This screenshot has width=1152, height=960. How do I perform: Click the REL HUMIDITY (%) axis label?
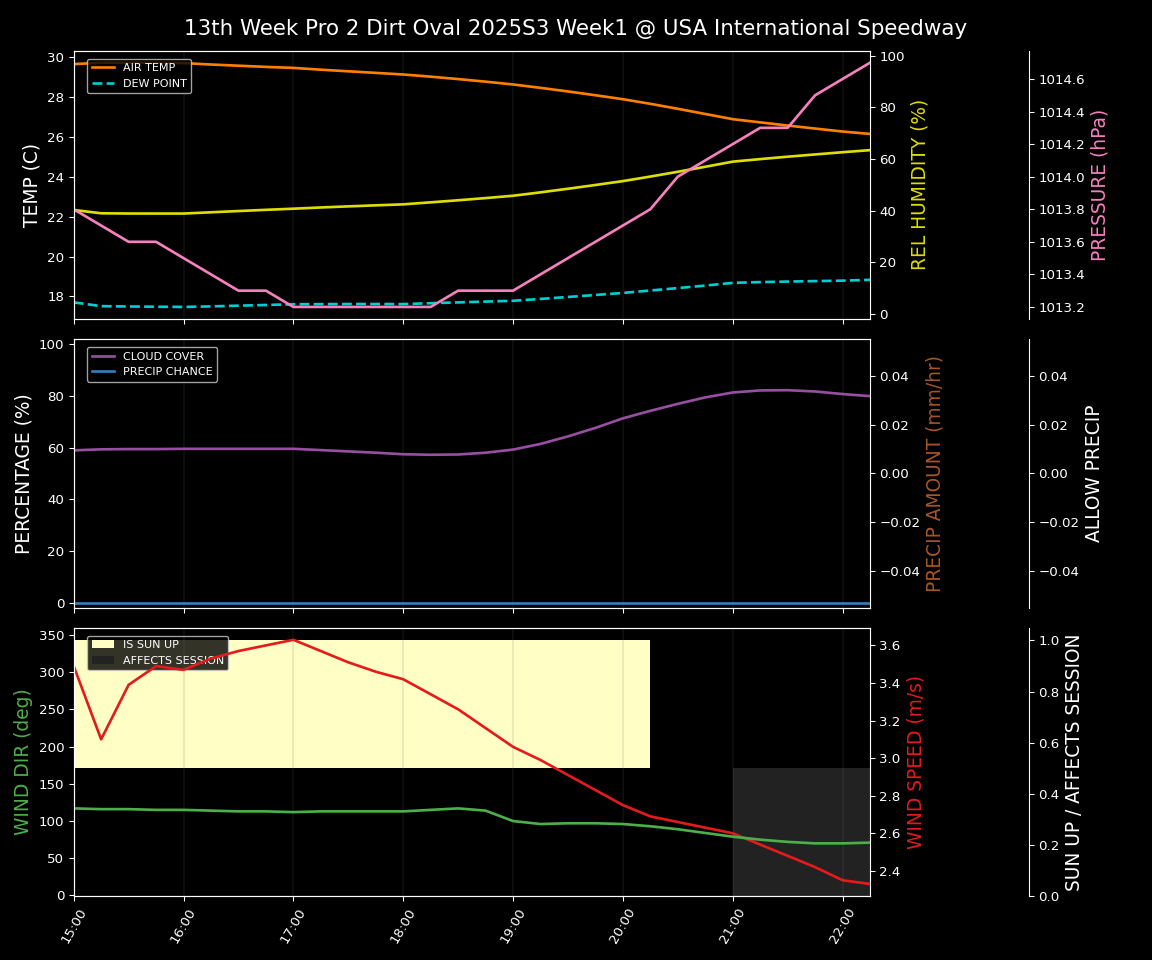919,186
